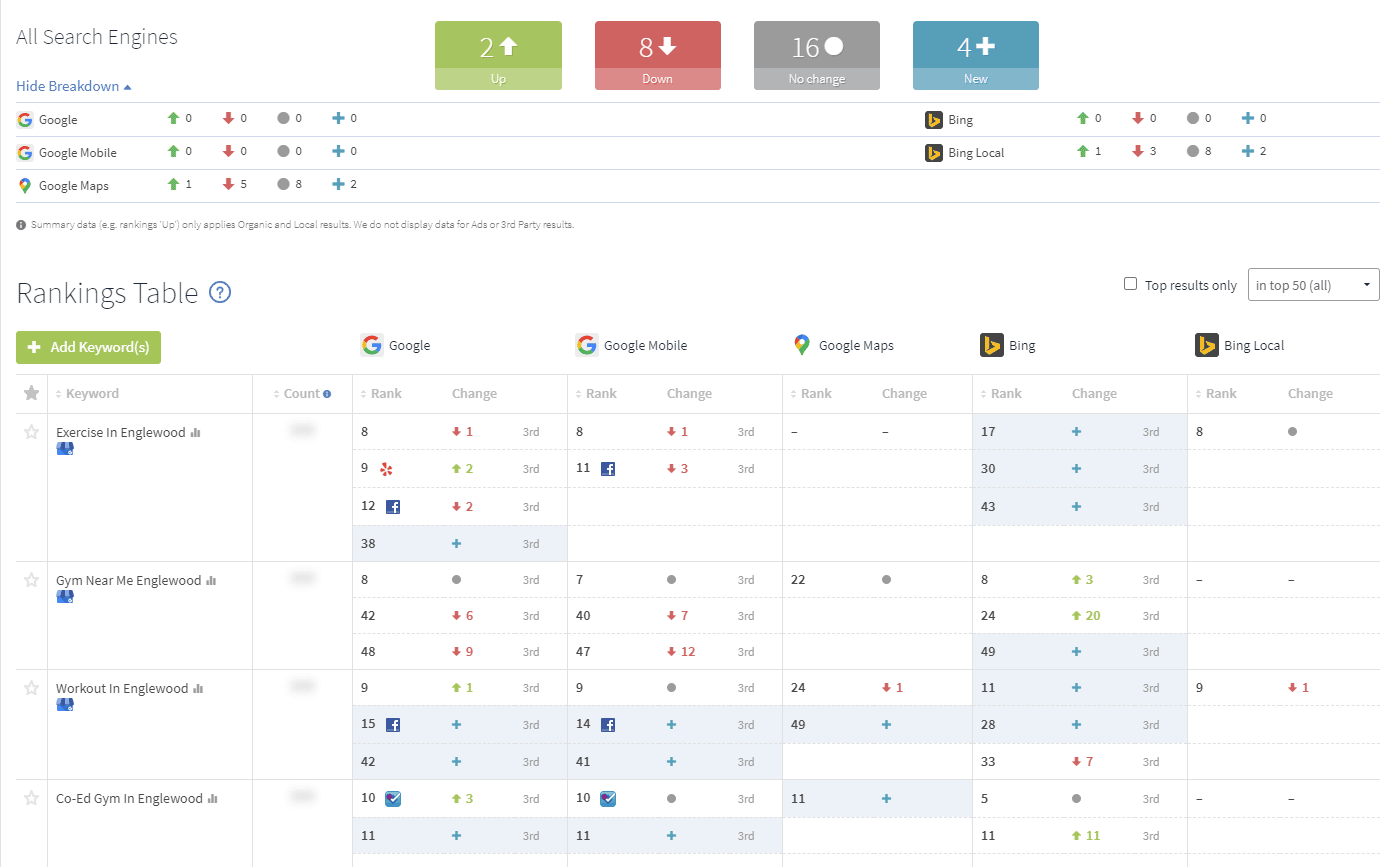Click the green Up summary tile
Viewport: 1394px width, 867px height.
click(498, 56)
